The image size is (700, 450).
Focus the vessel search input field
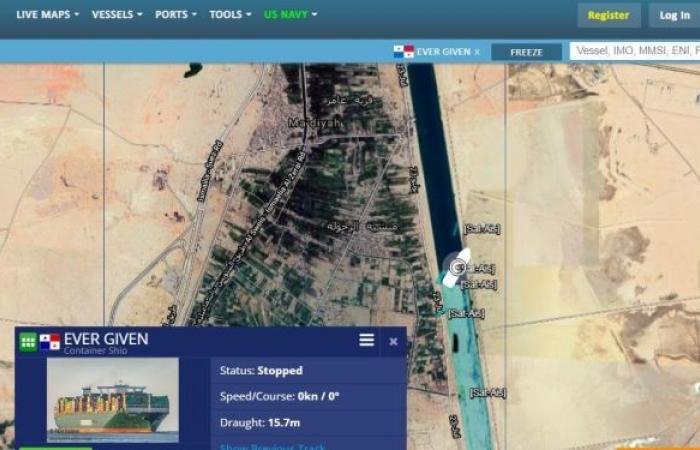(635, 51)
